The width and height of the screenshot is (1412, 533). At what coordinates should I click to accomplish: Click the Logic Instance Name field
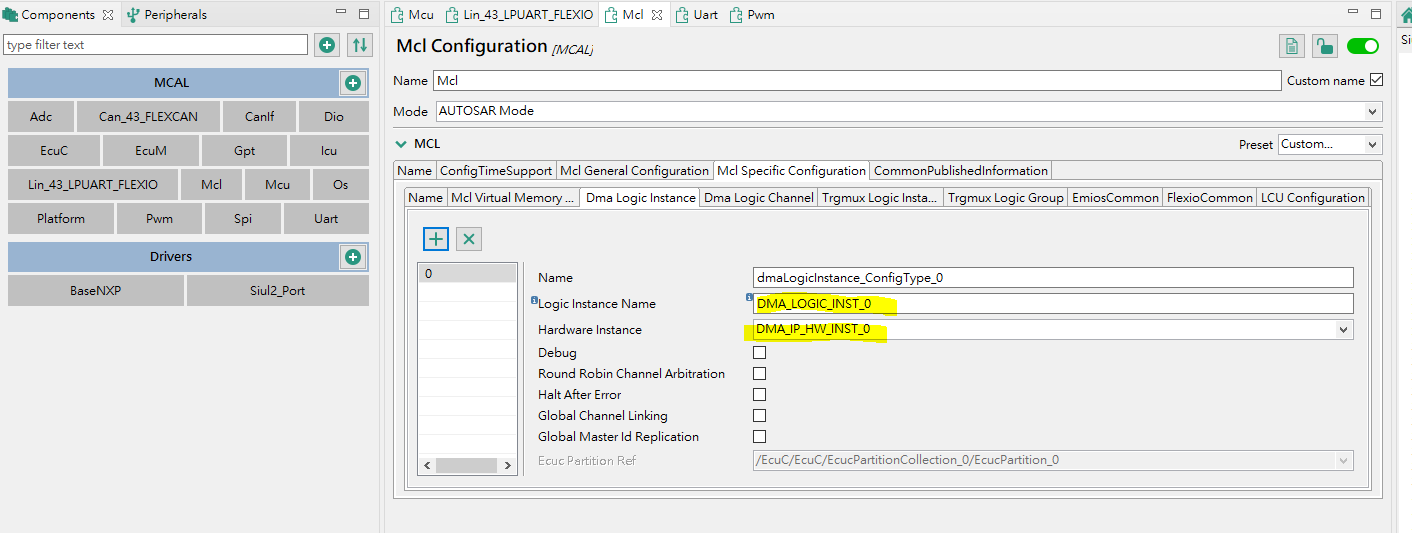1053,303
